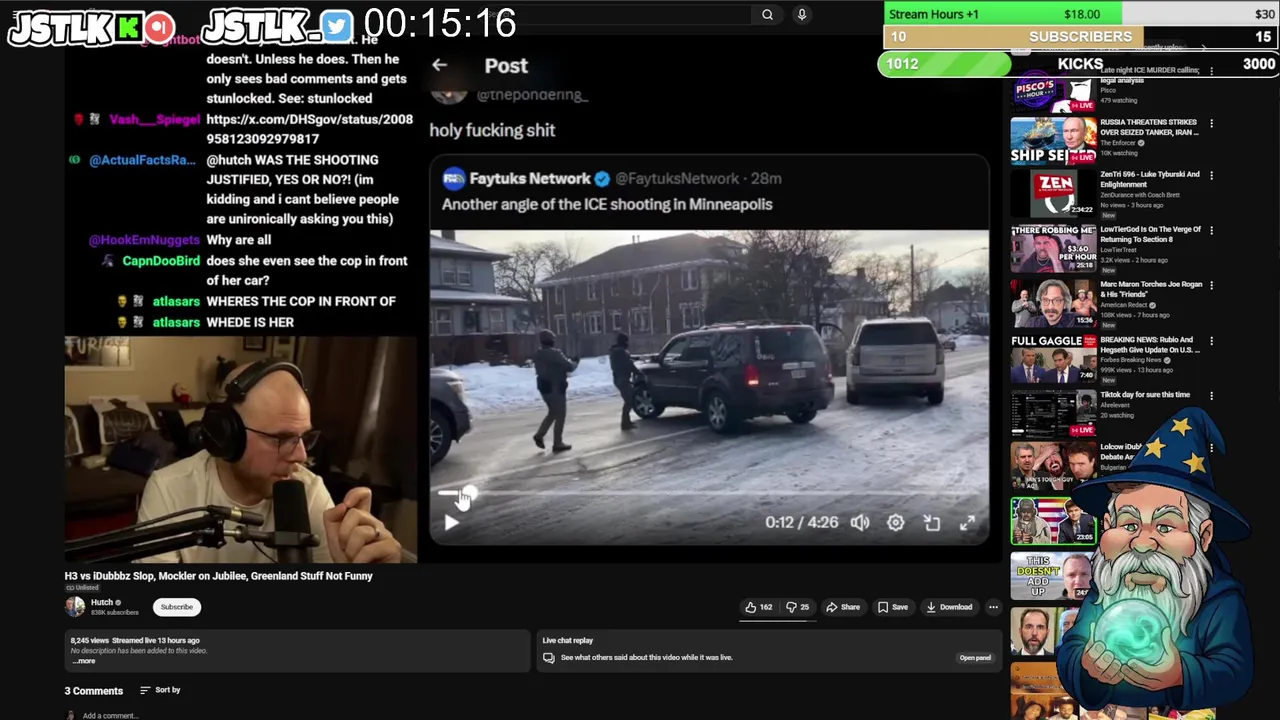
Task: Click the 3 Comments heading
Action: coord(94,691)
